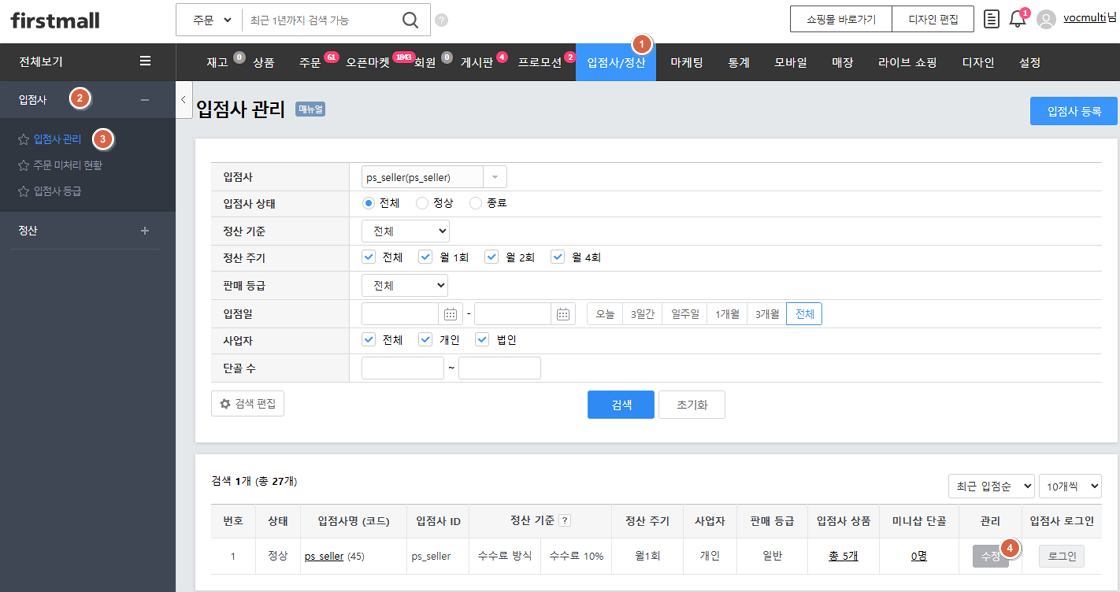This screenshot has height=592, width=1120.
Task: Expand the 정산 sidebar section
Action: [x=145, y=231]
